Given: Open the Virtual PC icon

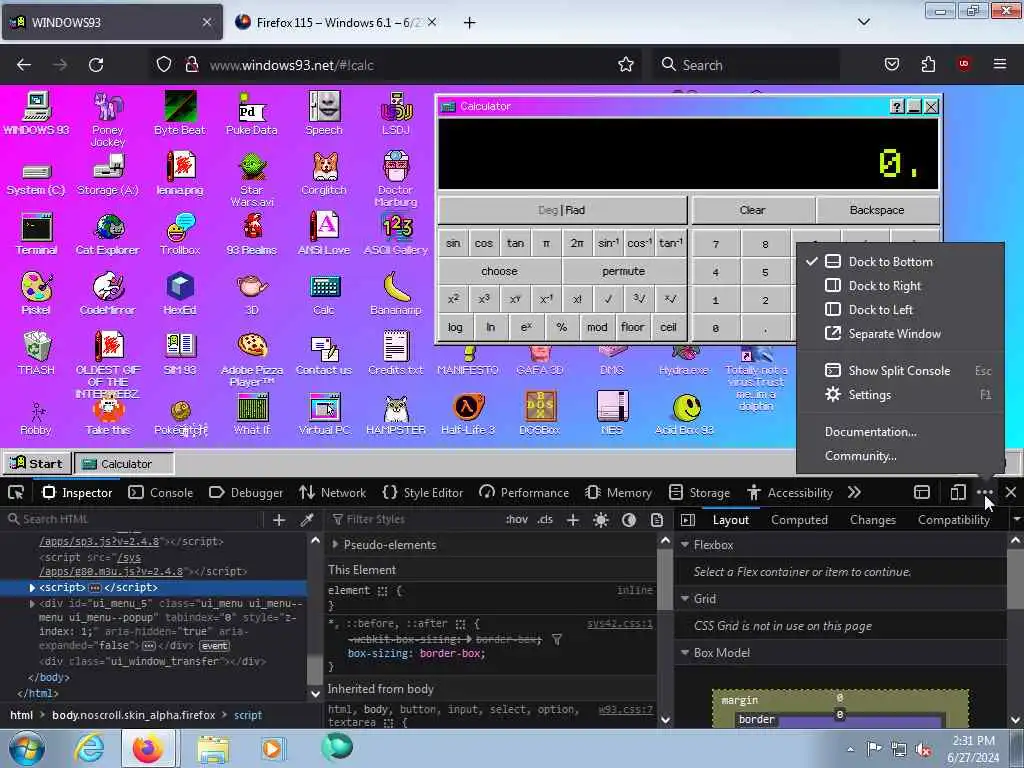Looking at the screenshot, I should tap(324, 413).
